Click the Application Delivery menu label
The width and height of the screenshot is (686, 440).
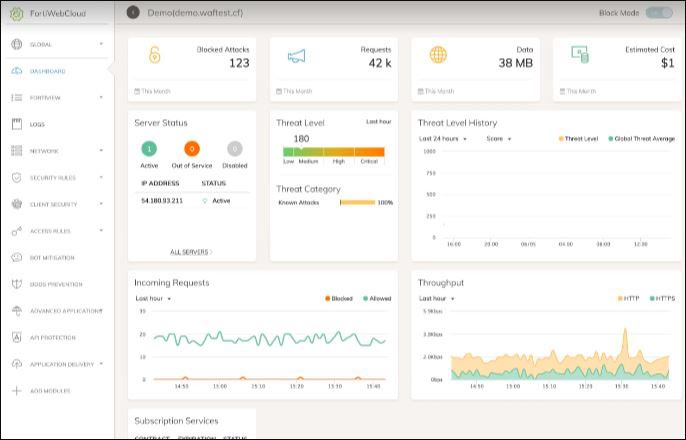tap(62, 364)
